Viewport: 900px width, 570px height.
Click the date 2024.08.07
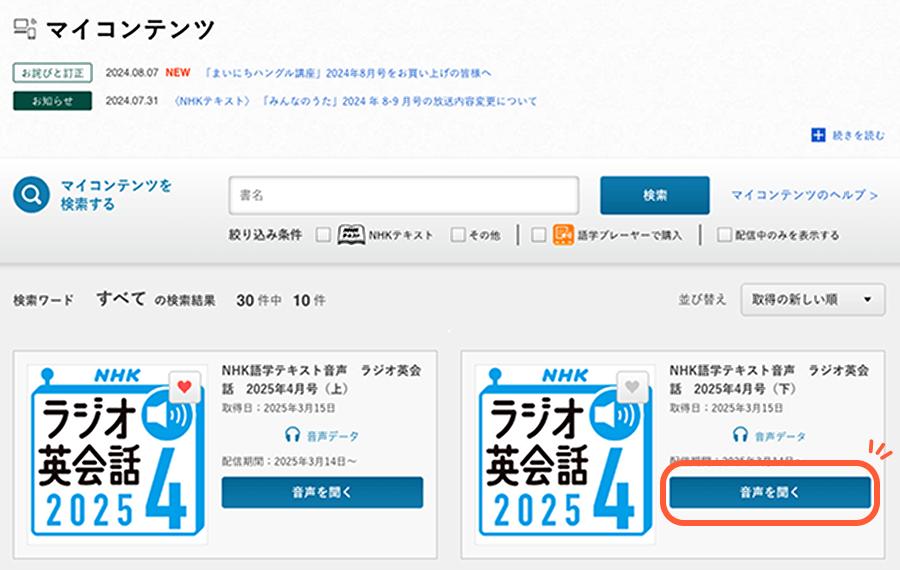click(x=132, y=72)
